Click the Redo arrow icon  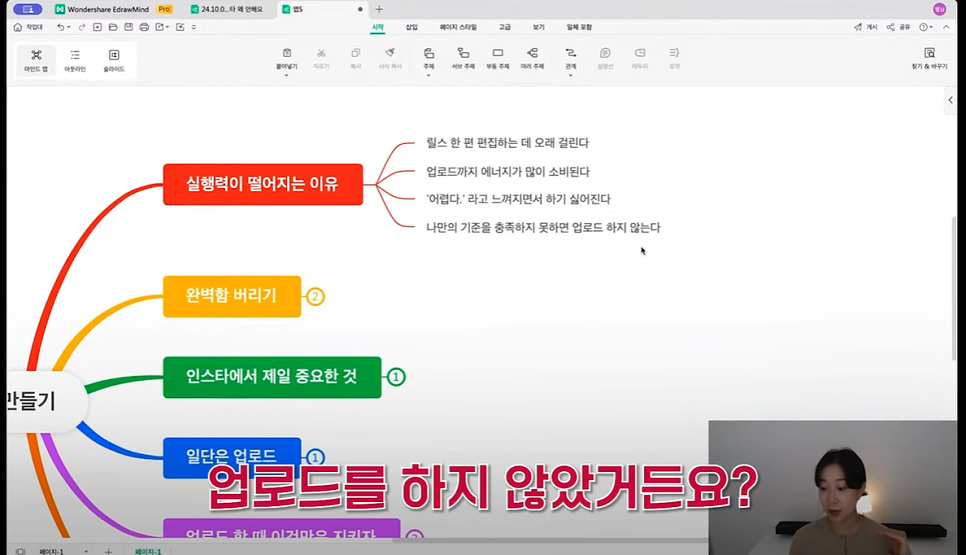click(81, 27)
